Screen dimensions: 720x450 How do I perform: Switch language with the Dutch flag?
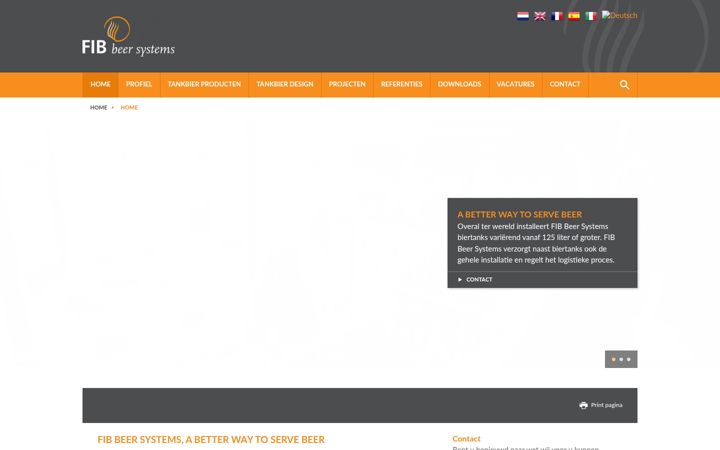coord(523,16)
